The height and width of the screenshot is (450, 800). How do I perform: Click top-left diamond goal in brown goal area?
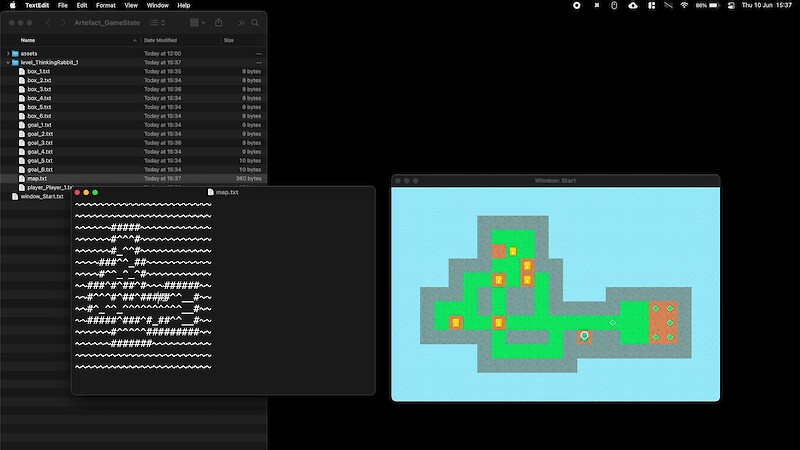(x=656, y=308)
